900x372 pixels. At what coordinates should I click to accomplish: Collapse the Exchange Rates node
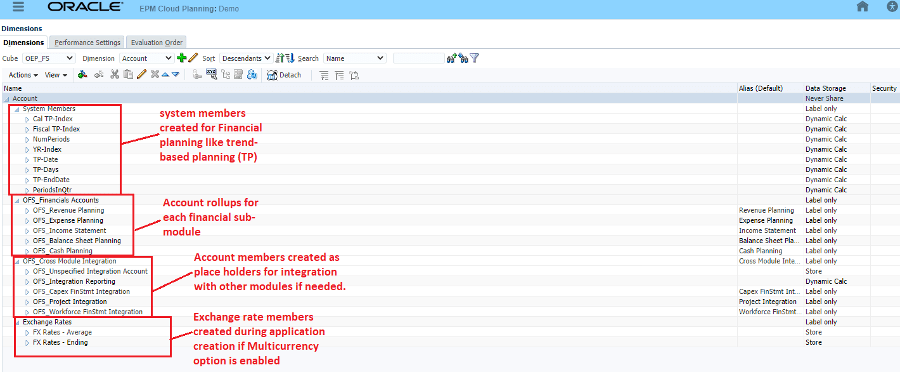(x=17, y=322)
